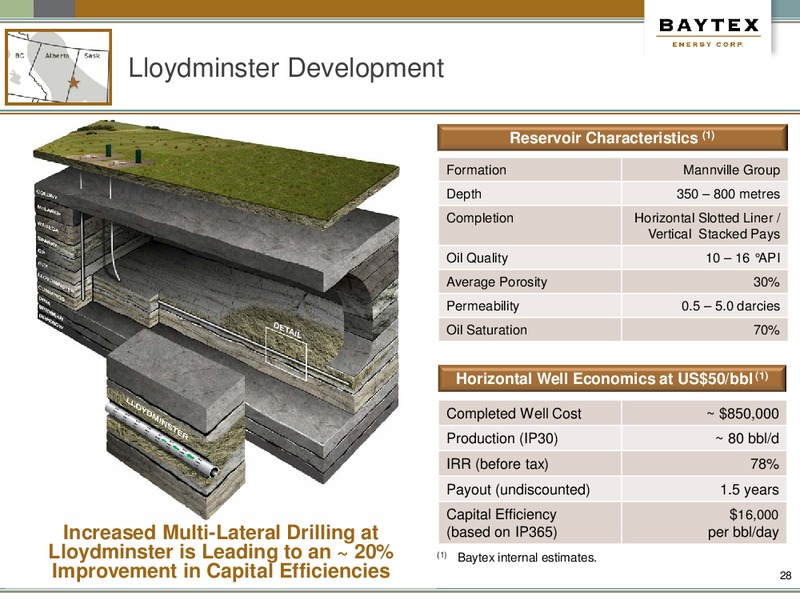Click the 'Baytex internal estimates.' footnote
The image size is (800, 600).
click(x=527, y=558)
